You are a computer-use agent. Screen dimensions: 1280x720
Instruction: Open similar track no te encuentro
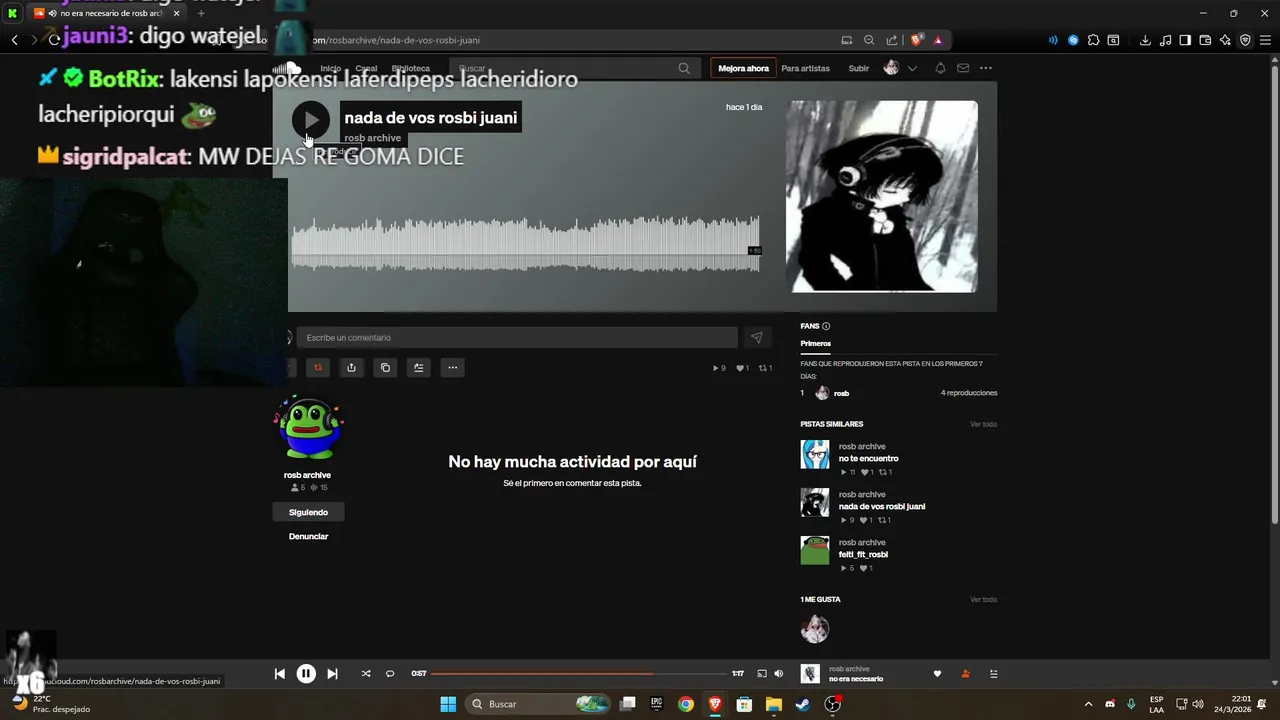[868, 459]
